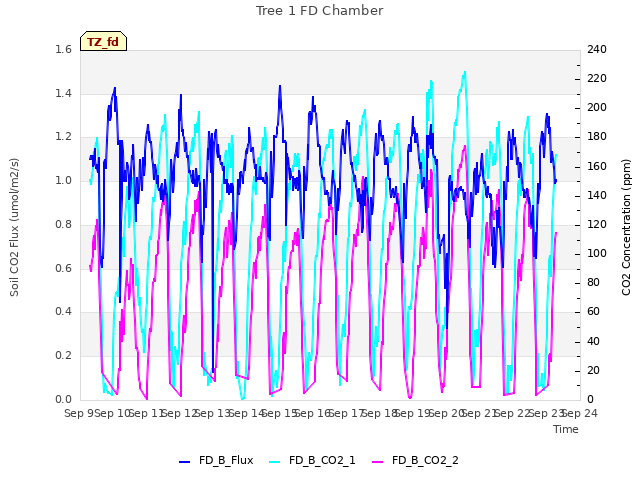
Task: Click the 60 right axis value
Action: pos(593,312)
